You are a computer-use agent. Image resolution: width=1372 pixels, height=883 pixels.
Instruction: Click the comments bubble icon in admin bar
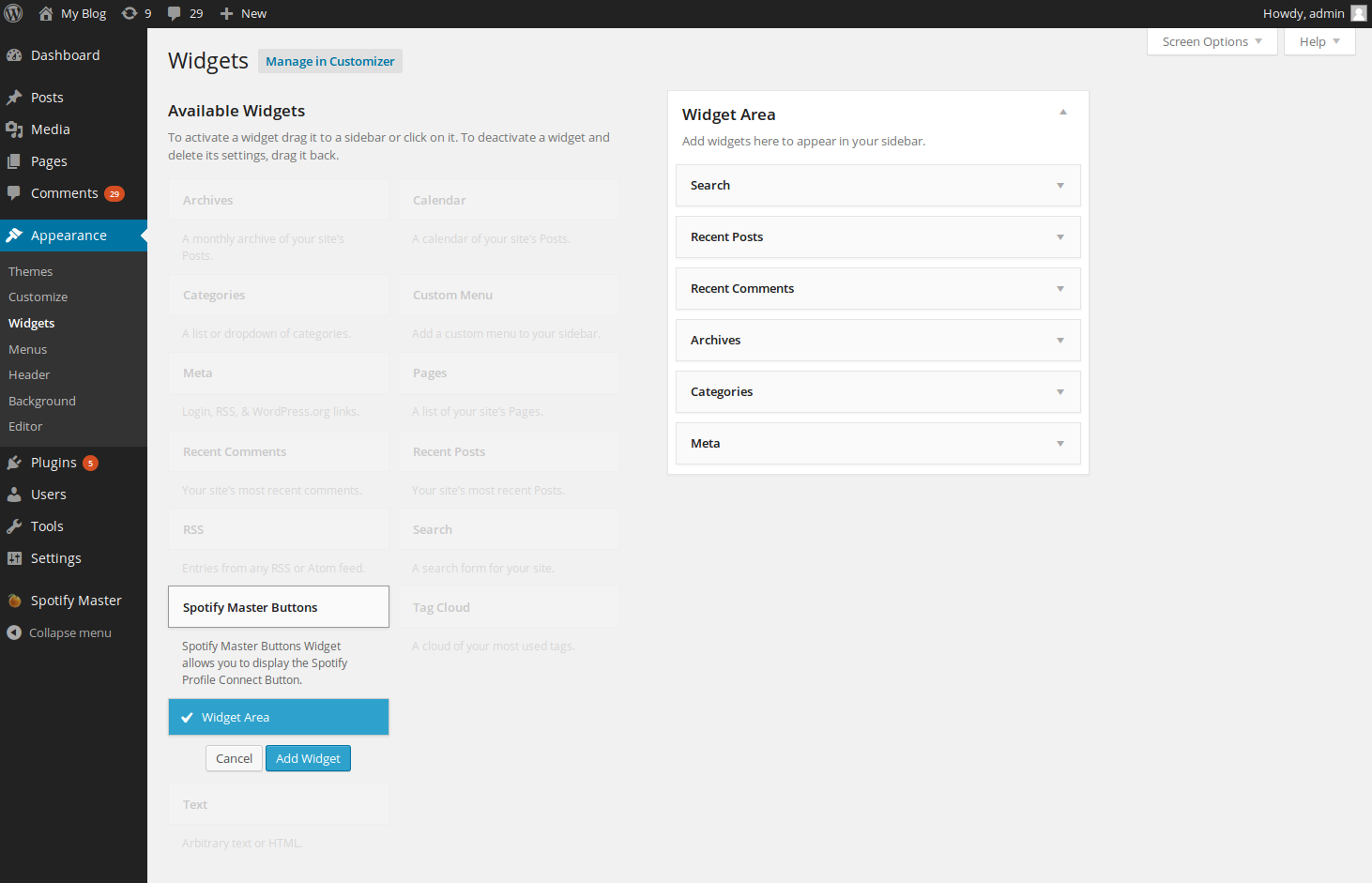click(175, 13)
